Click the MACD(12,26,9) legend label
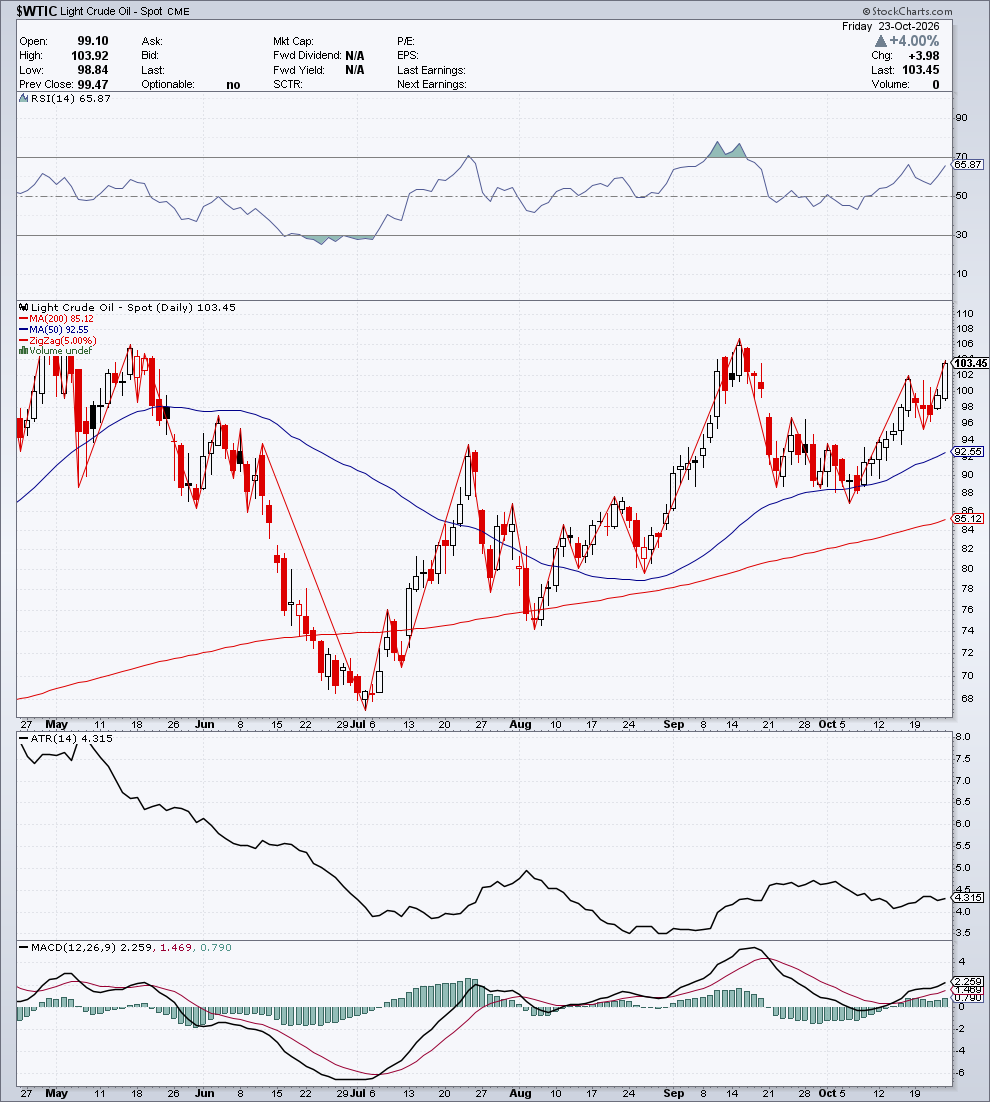990x1102 pixels. (x=74, y=947)
